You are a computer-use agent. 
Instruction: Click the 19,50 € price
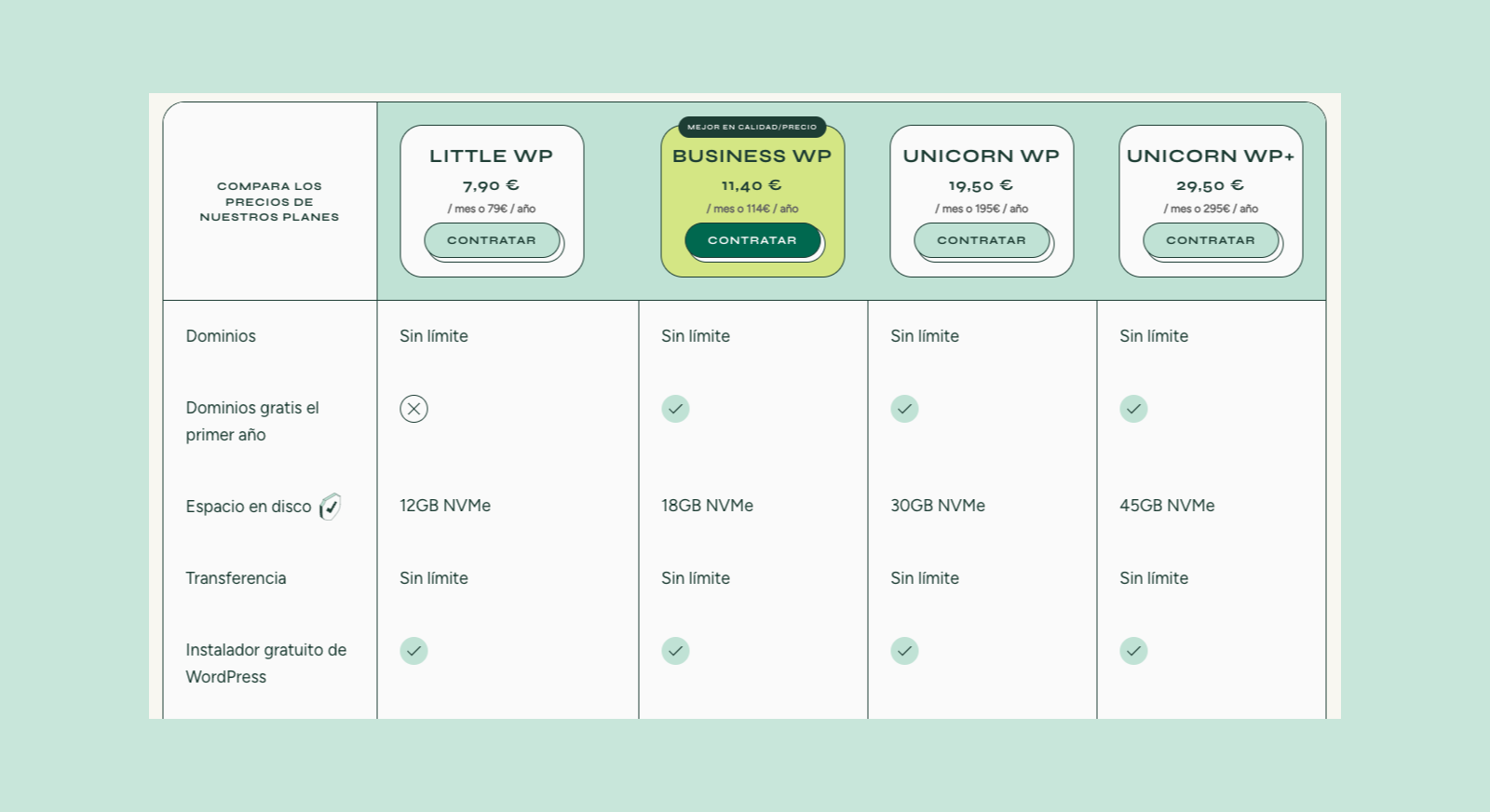982,185
